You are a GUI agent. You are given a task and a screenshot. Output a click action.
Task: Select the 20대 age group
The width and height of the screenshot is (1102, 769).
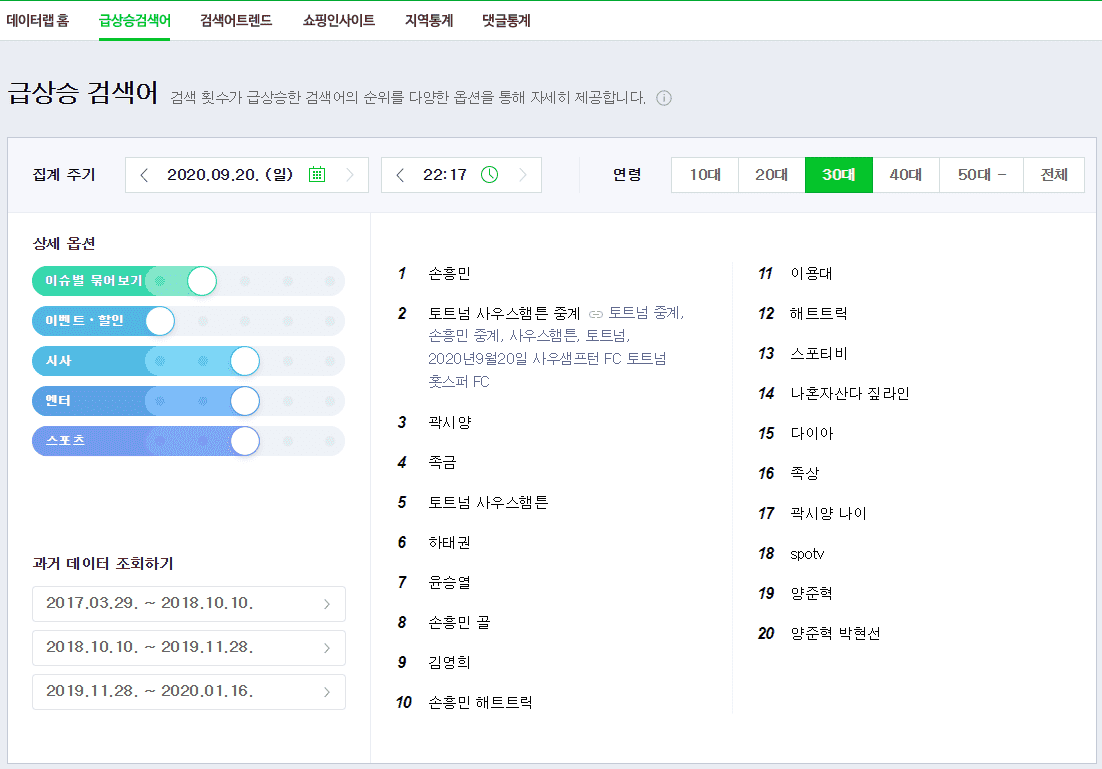pos(772,174)
